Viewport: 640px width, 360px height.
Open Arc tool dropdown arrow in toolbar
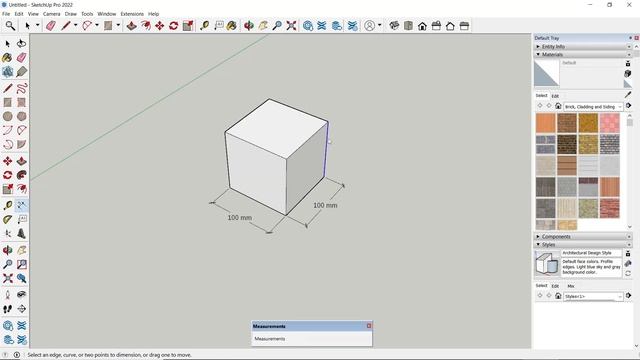tap(97, 25)
